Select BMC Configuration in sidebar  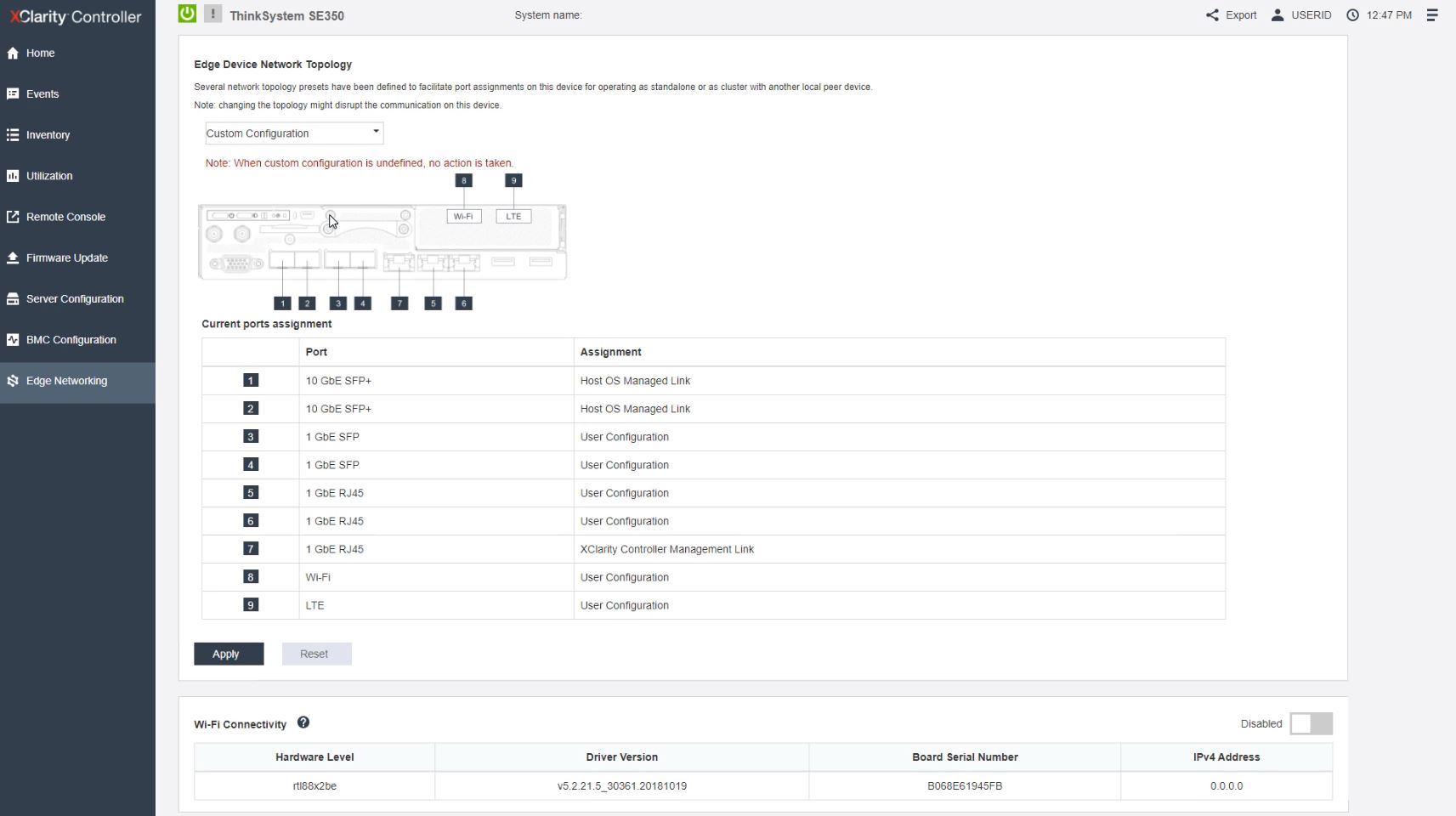click(x=71, y=340)
